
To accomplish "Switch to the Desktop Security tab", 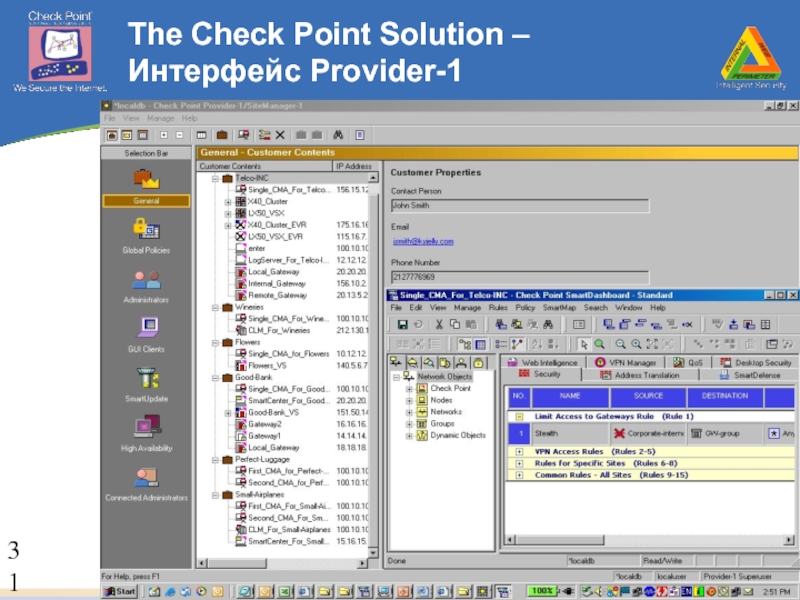I will tap(756, 362).
